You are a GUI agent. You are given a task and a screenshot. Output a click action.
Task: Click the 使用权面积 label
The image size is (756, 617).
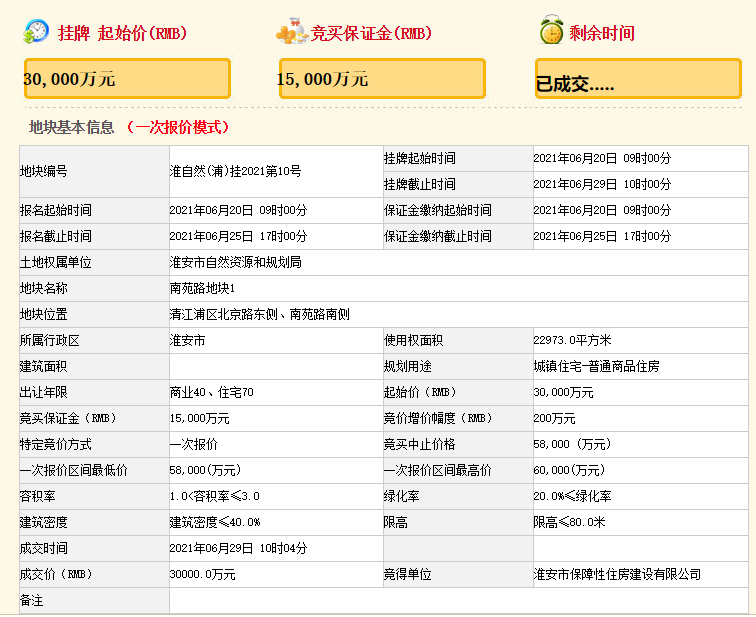[x=413, y=340]
